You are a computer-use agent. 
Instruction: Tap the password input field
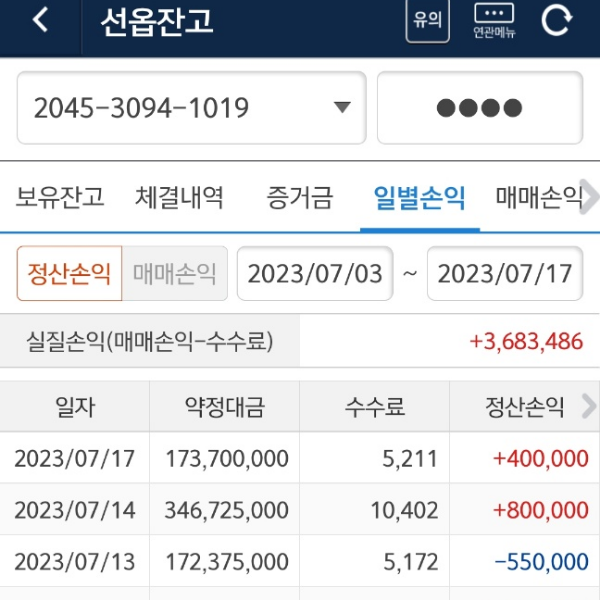tap(479, 108)
